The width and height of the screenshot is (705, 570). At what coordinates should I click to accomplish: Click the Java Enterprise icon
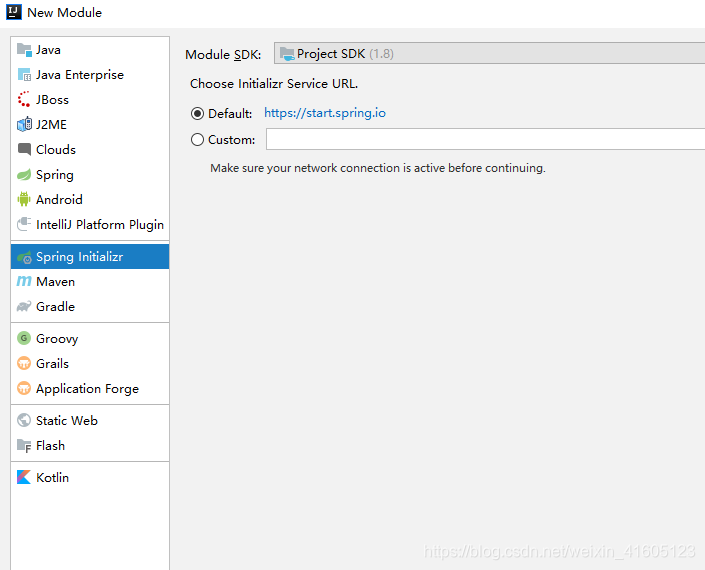click(x=24, y=75)
